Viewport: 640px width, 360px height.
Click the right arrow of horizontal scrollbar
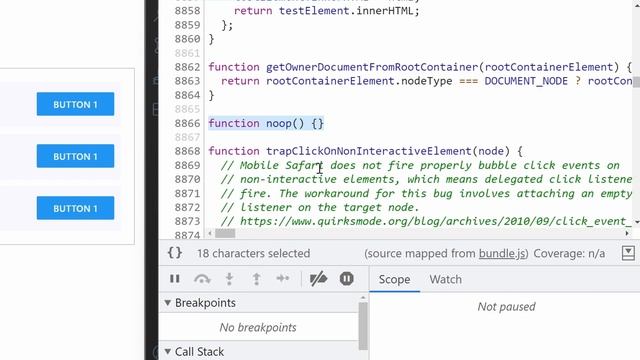point(627,233)
